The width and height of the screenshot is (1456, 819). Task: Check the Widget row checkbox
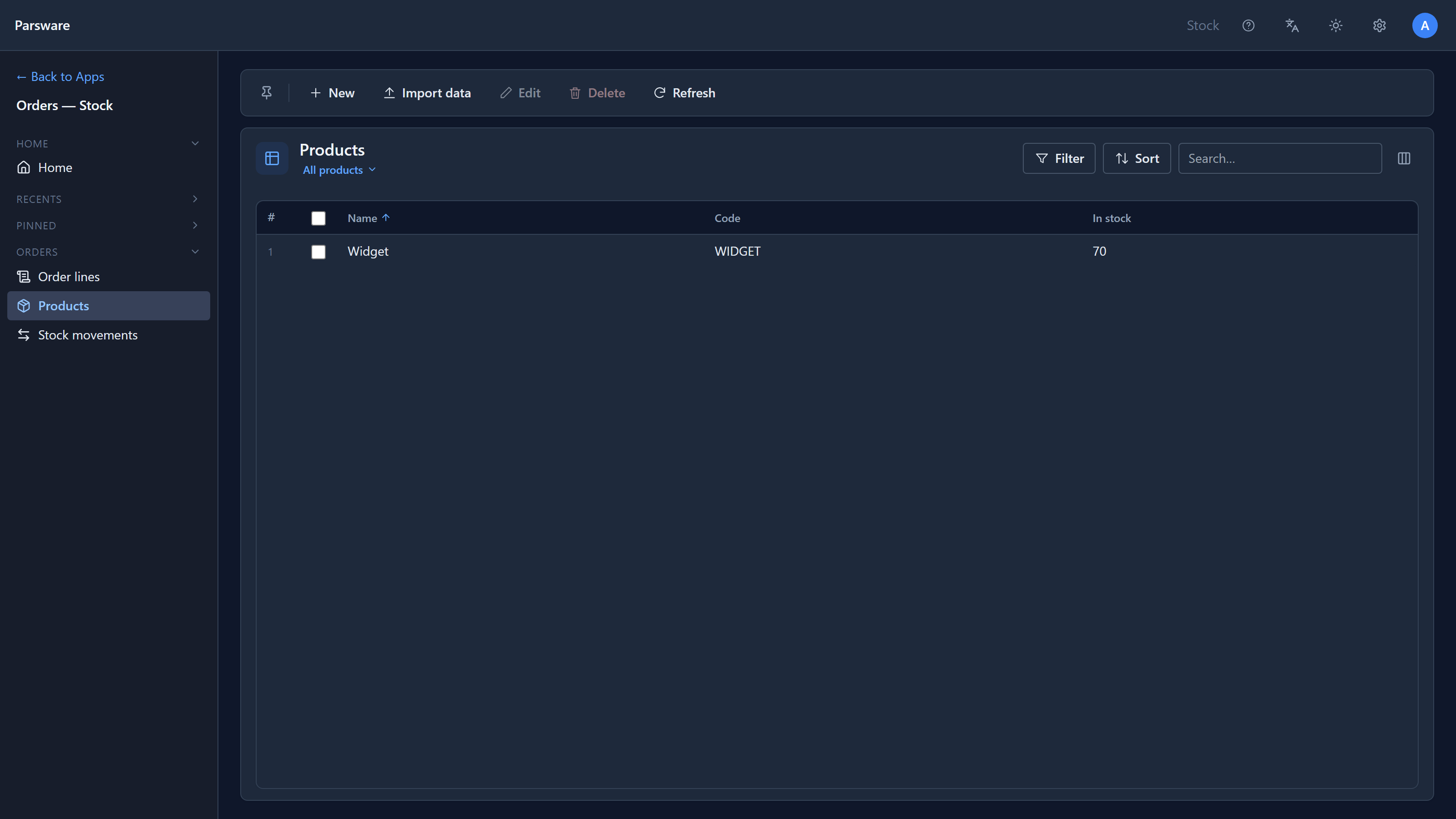point(318,252)
